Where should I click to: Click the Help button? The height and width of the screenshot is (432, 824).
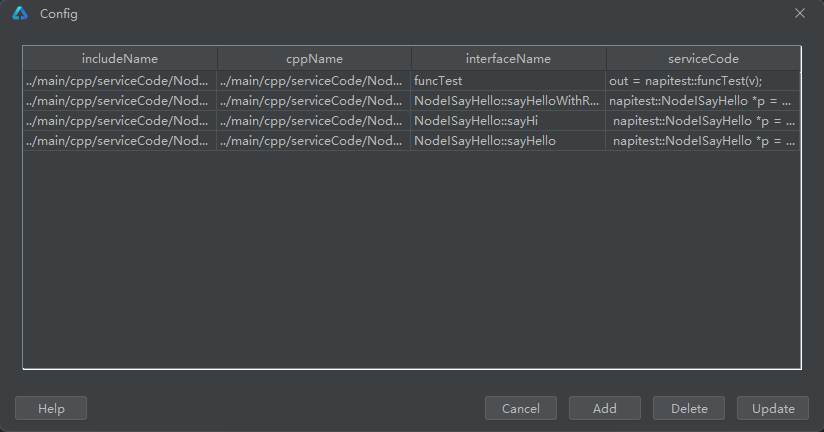click(51, 408)
